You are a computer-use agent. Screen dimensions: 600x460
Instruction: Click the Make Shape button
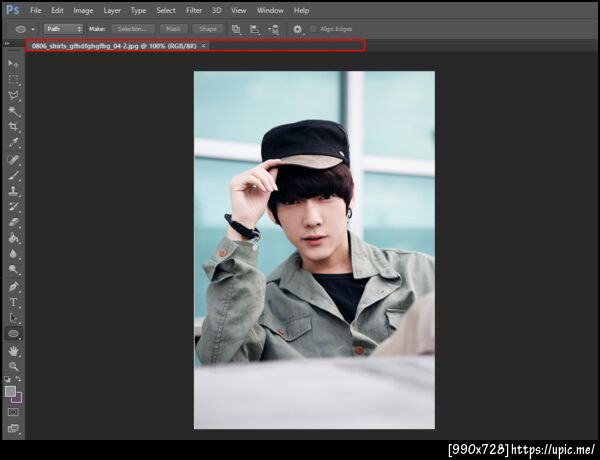point(208,29)
